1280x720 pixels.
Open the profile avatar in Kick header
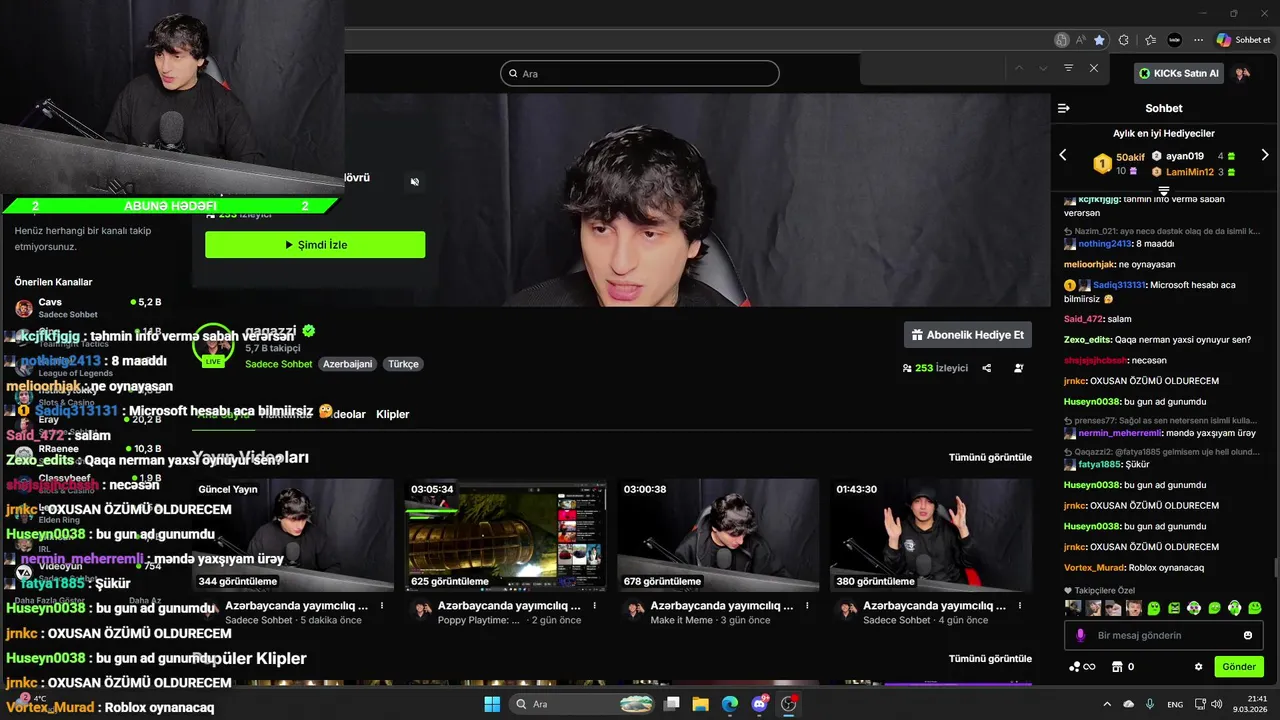(1242, 74)
